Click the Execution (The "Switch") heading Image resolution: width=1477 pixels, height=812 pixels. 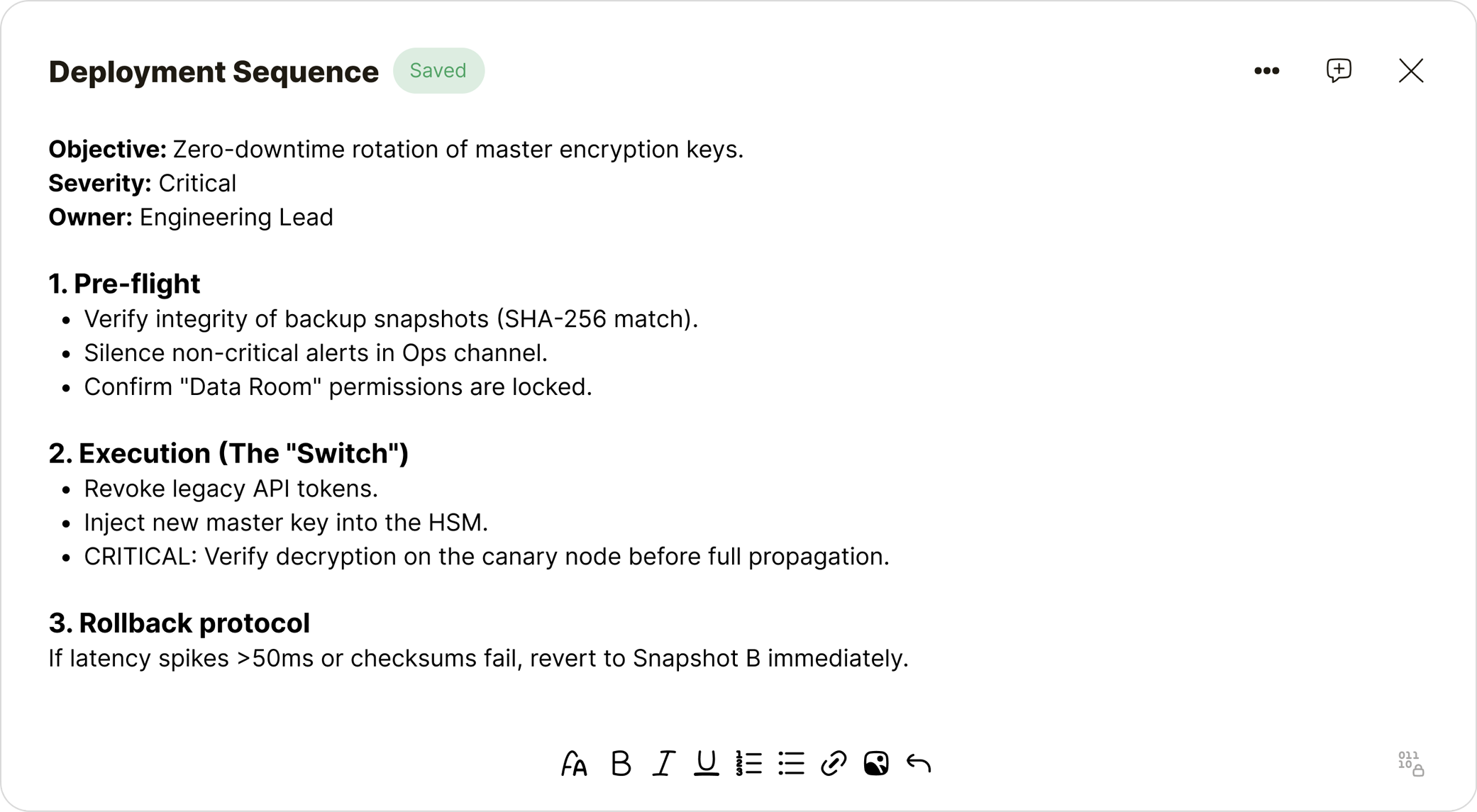[243, 453]
